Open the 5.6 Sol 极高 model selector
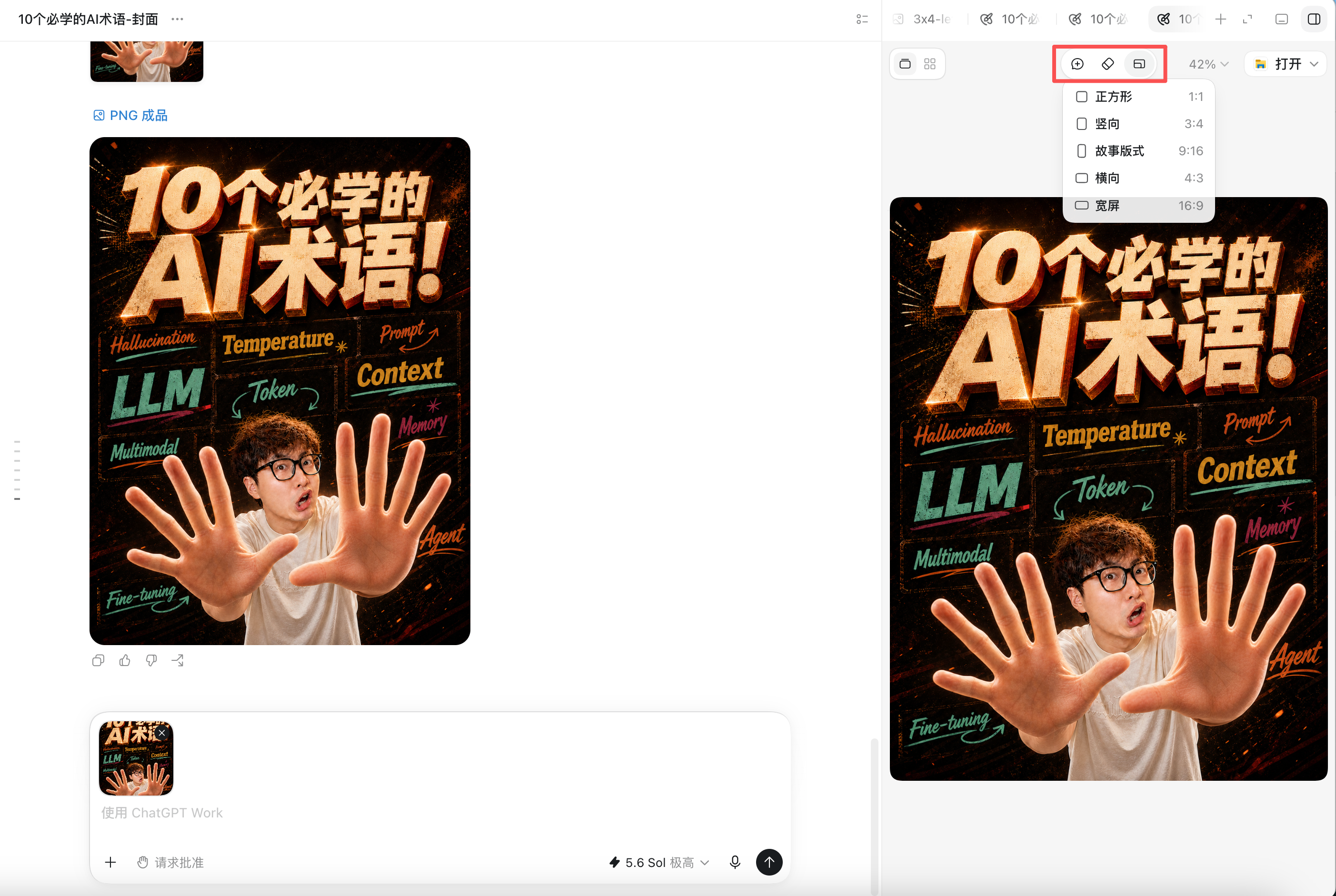The height and width of the screenshot is (896, 1336). pyautogui.click(x=659, y=862)
